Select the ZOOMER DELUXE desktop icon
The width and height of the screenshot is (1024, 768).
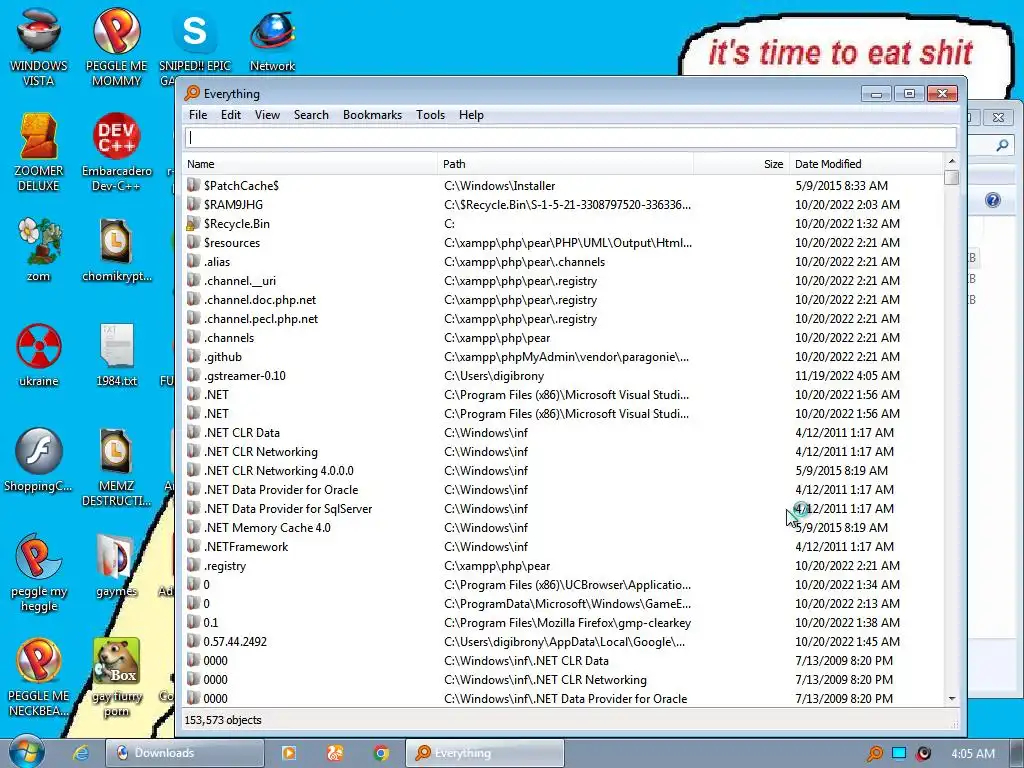click(x=39, y=152)
